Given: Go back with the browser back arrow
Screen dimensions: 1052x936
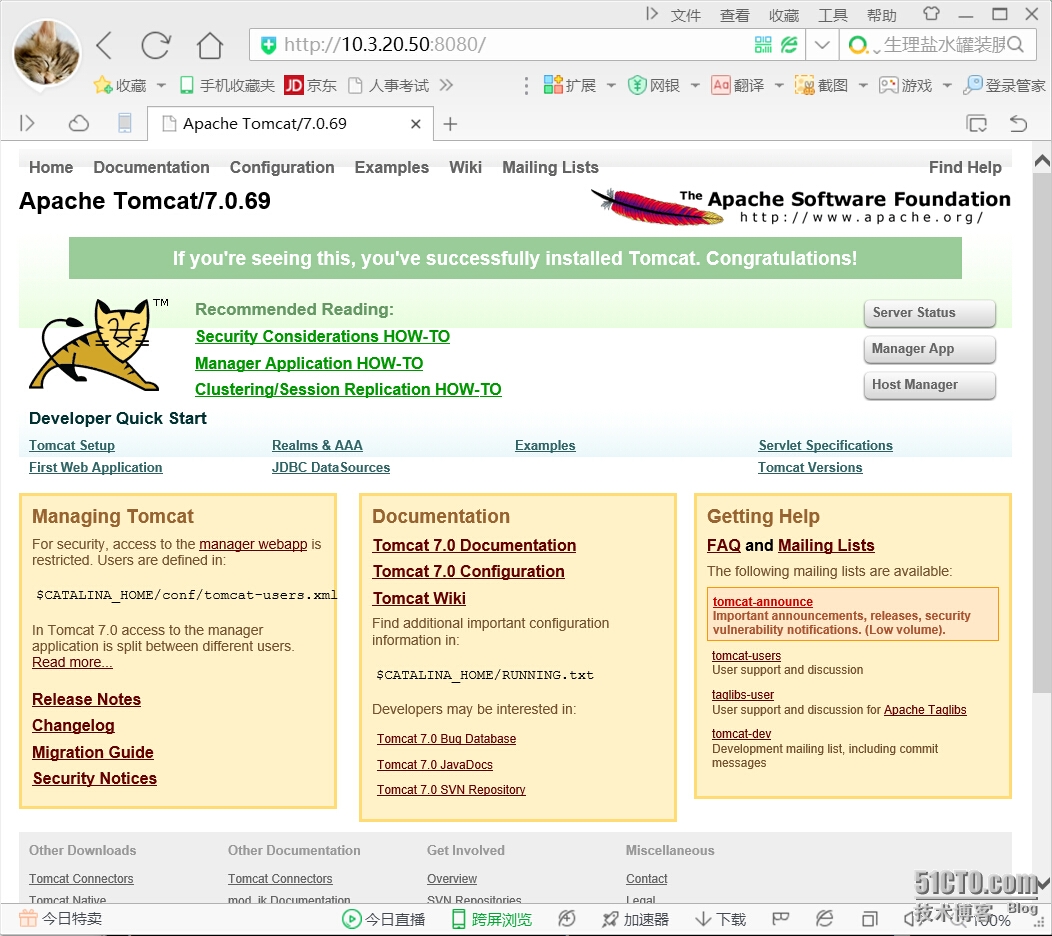Looking at the screenshot, I should (x=105, y=46).
